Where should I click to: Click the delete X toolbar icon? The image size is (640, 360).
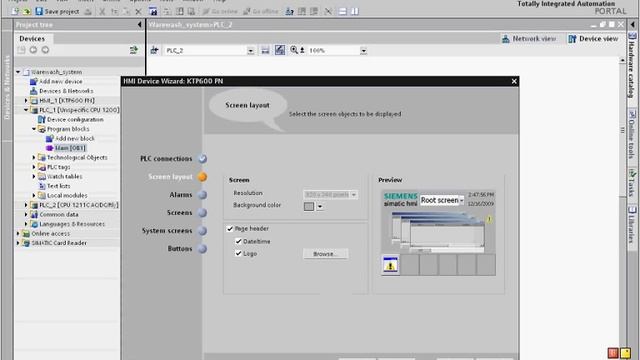click(138, 11)
